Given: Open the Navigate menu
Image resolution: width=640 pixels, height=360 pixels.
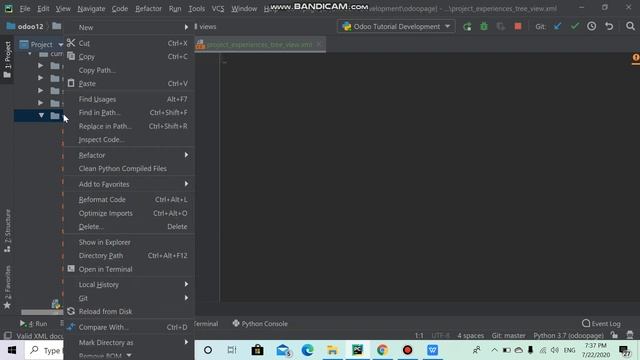Looking at the screenshot, I should (91, 9).
